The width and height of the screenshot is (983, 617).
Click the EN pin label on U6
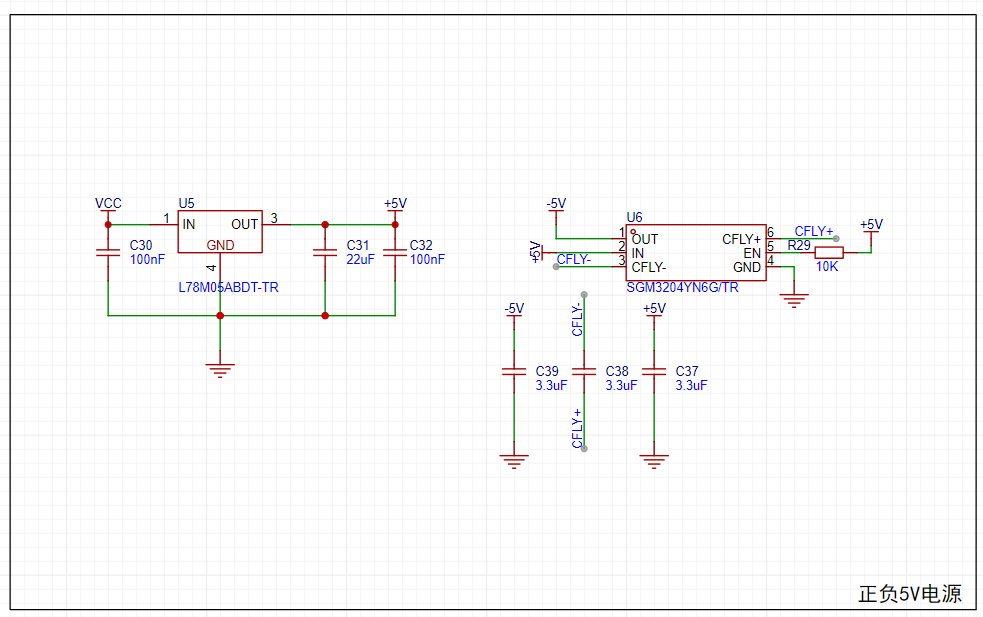pyautogui.click(x=752, y=253)
